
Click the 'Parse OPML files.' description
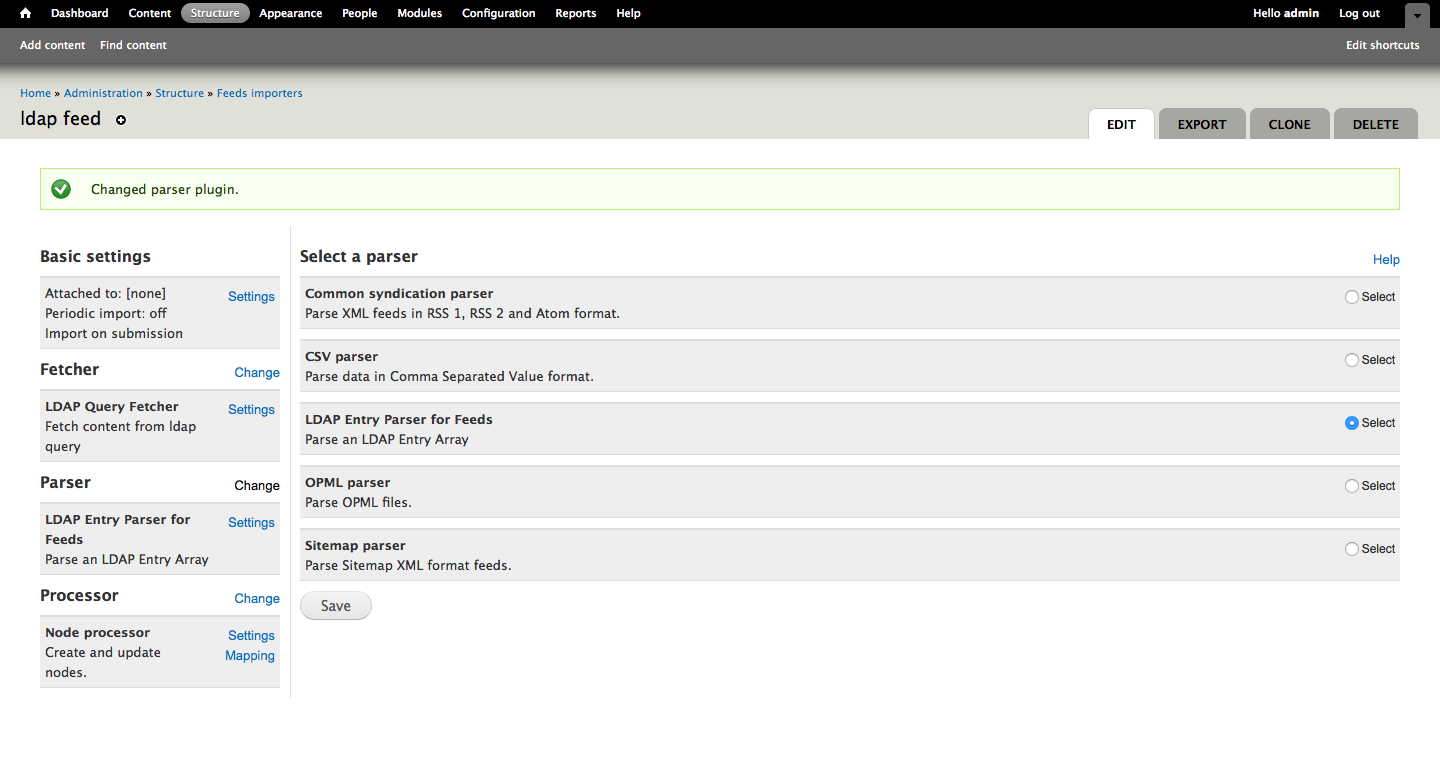(358, 503)
